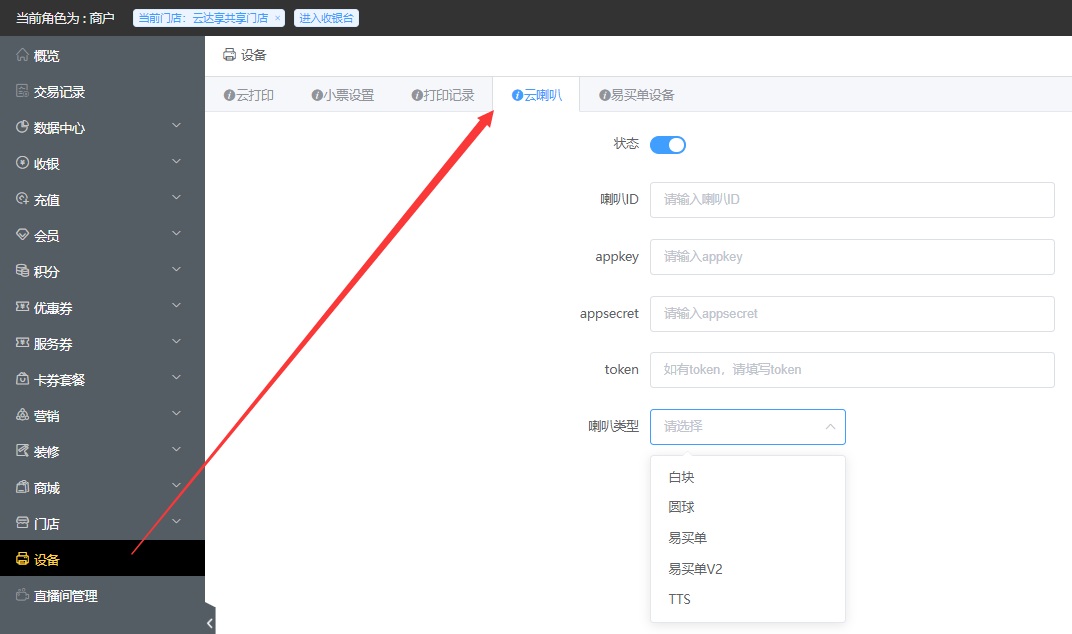This screenshot has width=1072, height=634.
Task: Choose 白块 from speaker type list
Action: click(748, 477)
